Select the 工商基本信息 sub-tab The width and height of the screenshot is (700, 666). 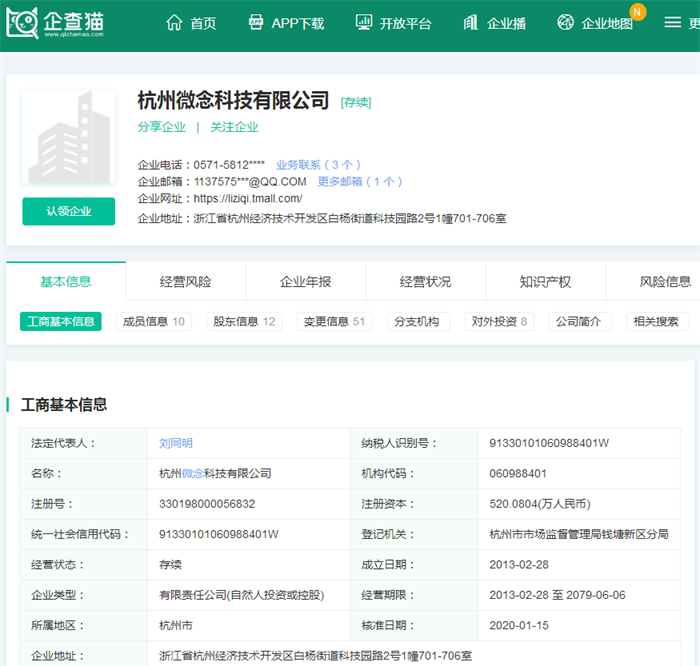tap(61, 321)
